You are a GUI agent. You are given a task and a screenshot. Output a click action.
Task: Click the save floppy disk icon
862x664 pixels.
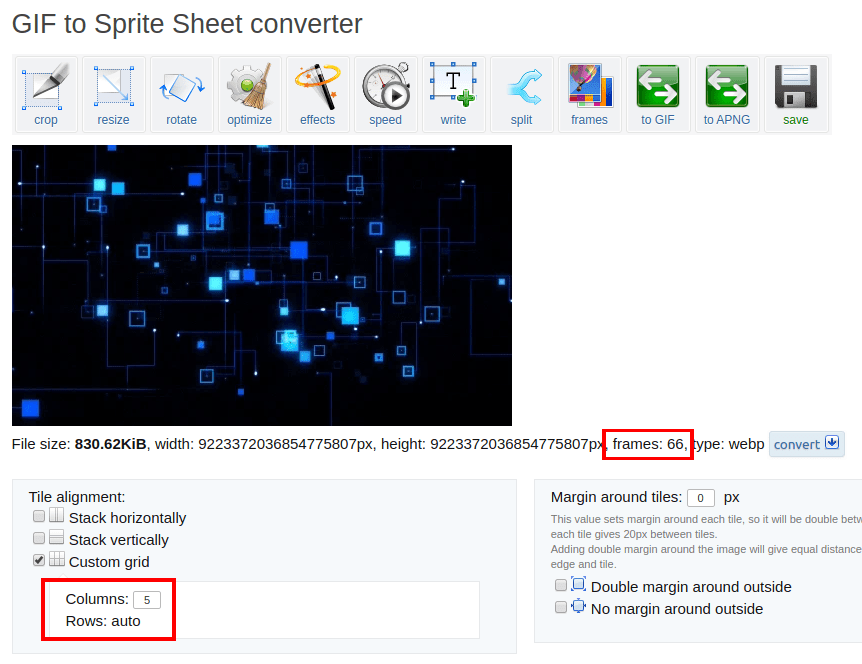click(796, 94)
